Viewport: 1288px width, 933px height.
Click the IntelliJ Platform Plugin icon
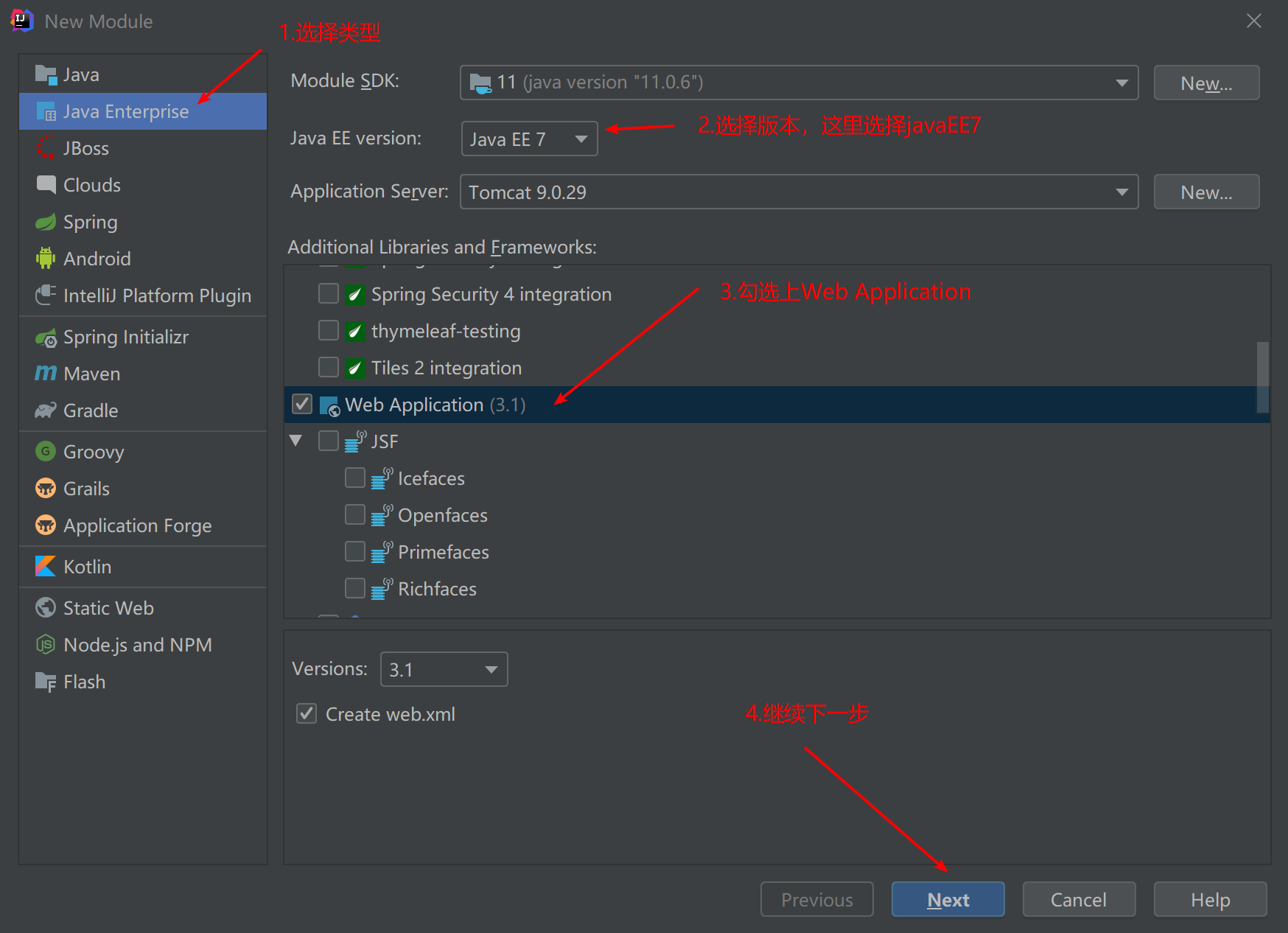coord(46,296)
